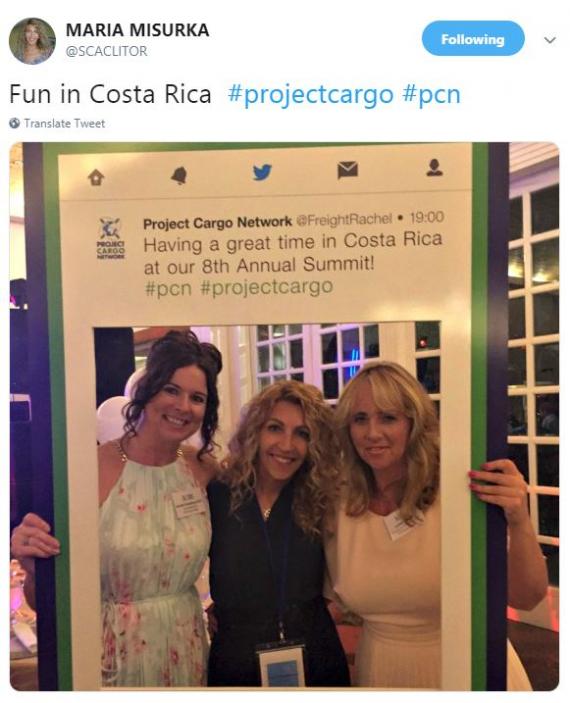Click the 19:00 timestamp on the frame
The width and height of the screenshot is (570, 703).
click(x=427, y=217)
